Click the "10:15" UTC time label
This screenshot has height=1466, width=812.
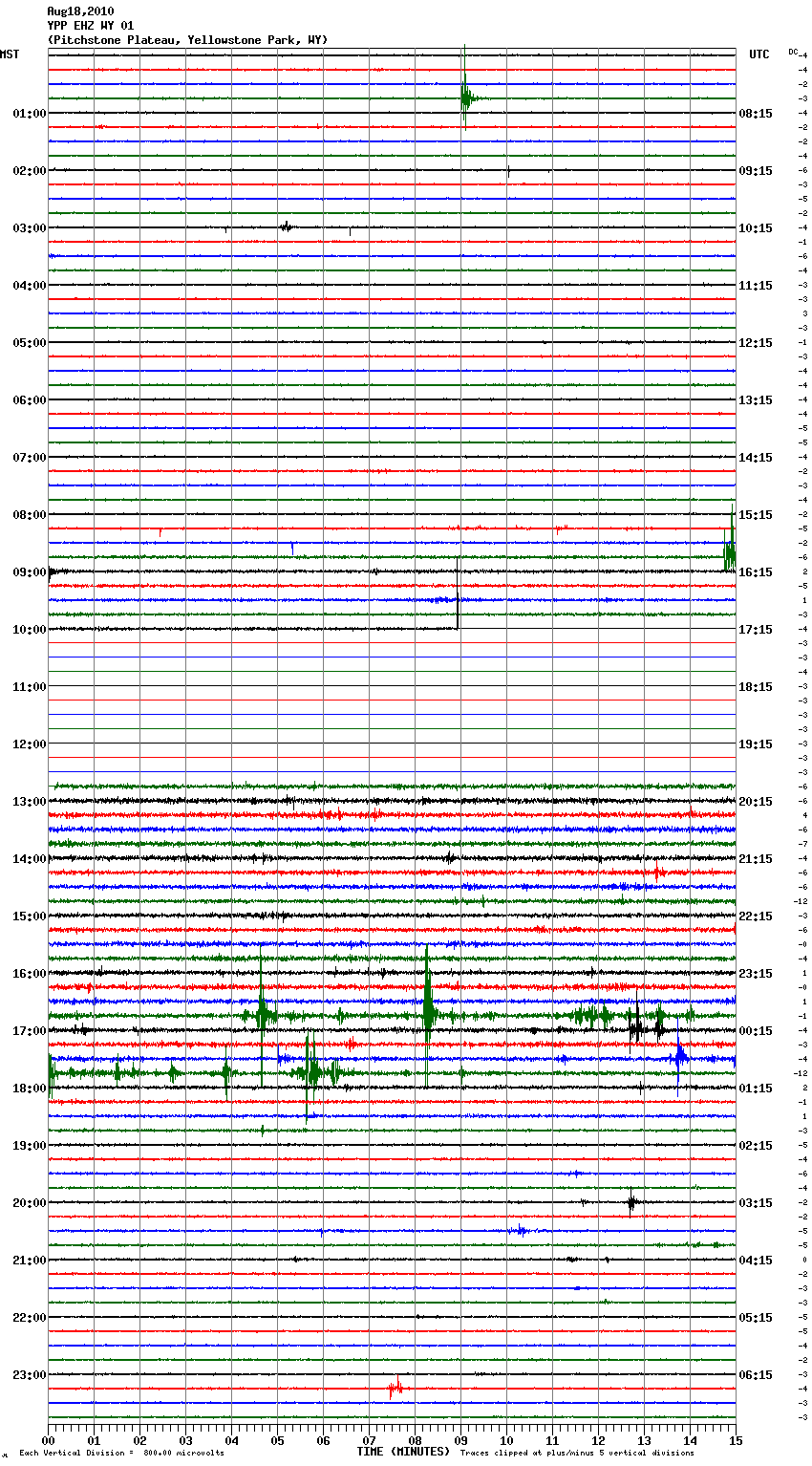point(756,228)
